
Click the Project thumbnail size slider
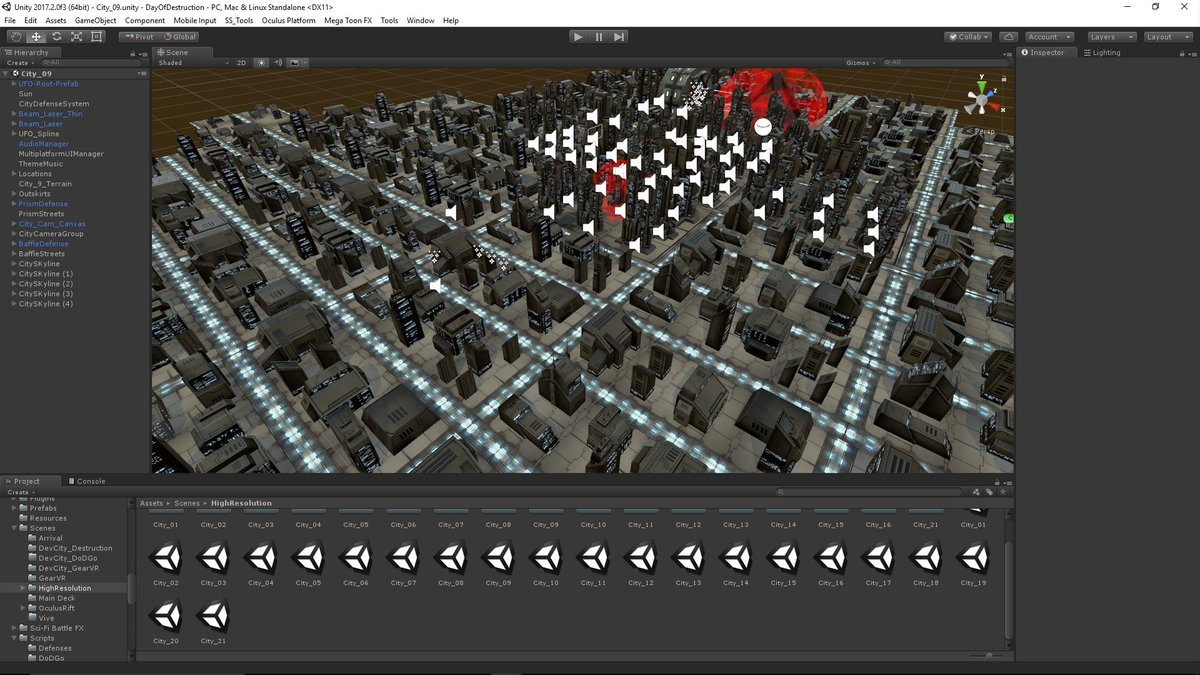coord(988,656)
